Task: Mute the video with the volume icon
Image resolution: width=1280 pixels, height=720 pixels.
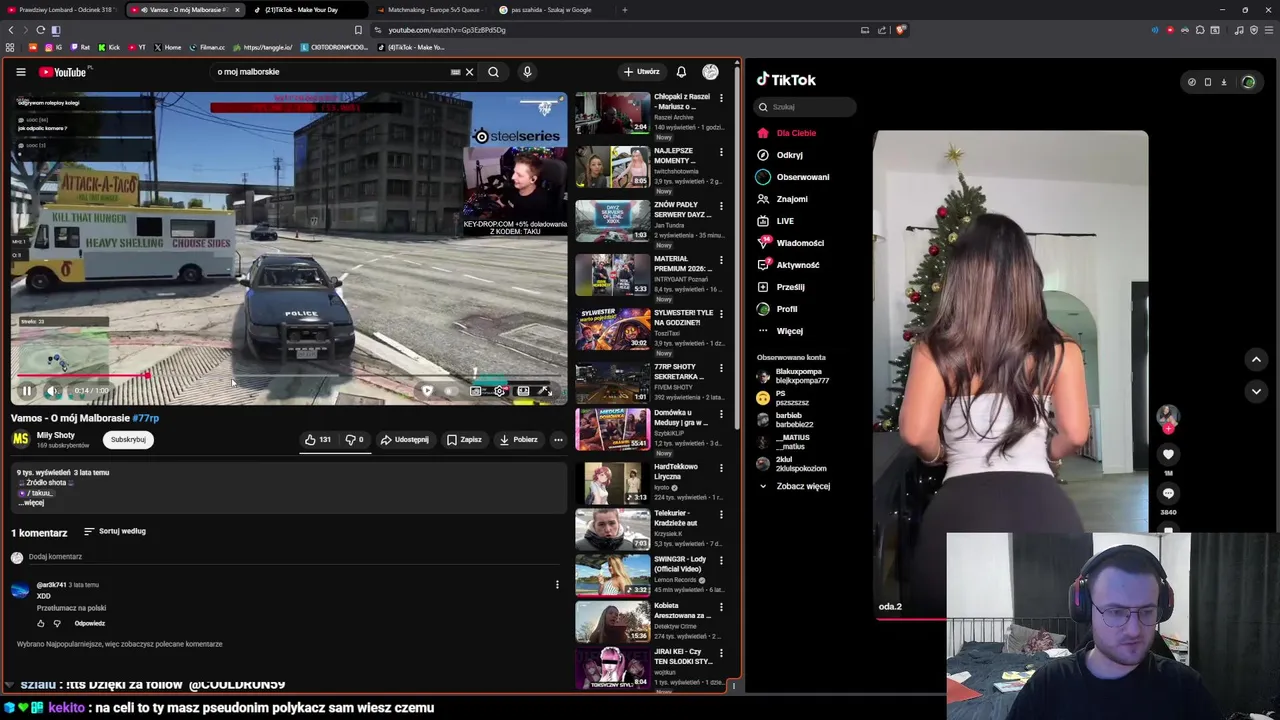Action: [53, 391]
